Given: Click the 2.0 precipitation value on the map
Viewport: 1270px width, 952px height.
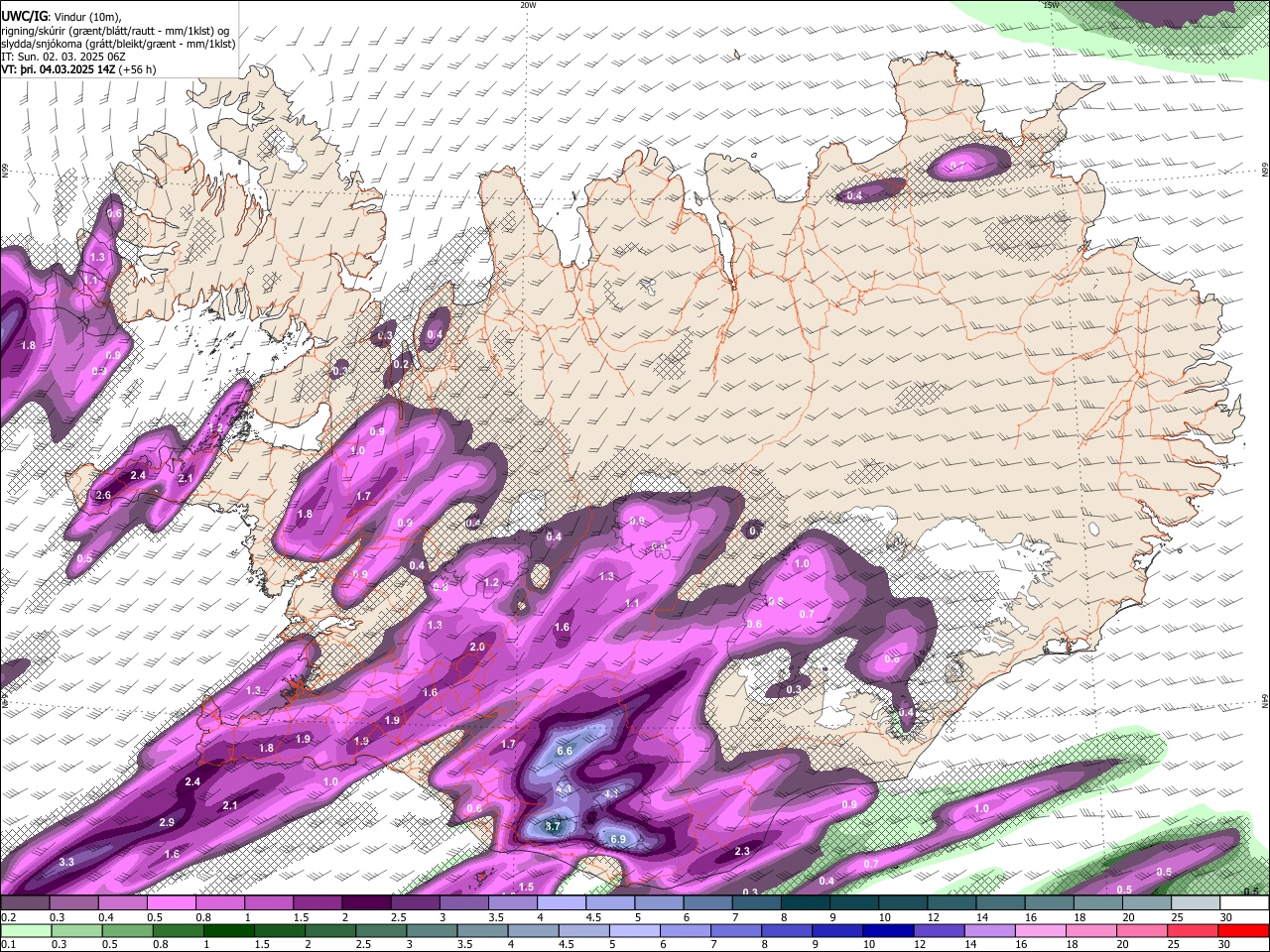Looking at the screenshot, I should pyautogui.click(x=477, y=647).
